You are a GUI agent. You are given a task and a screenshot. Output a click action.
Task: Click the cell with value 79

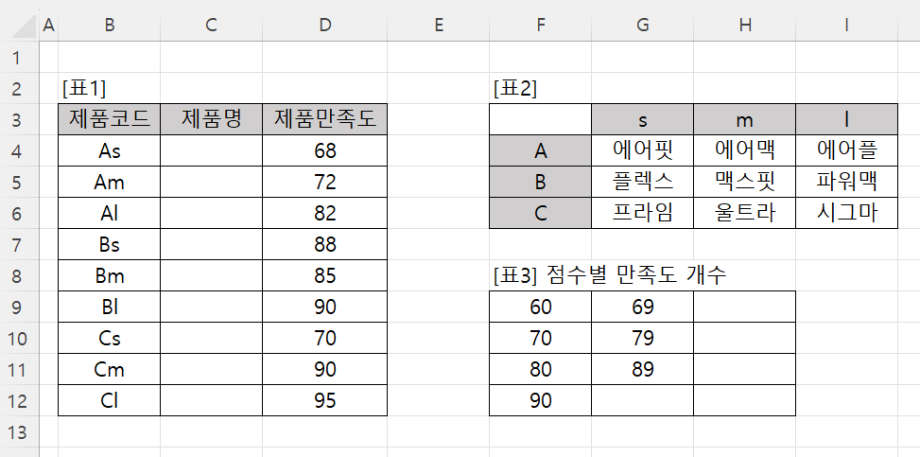(642, 338)
